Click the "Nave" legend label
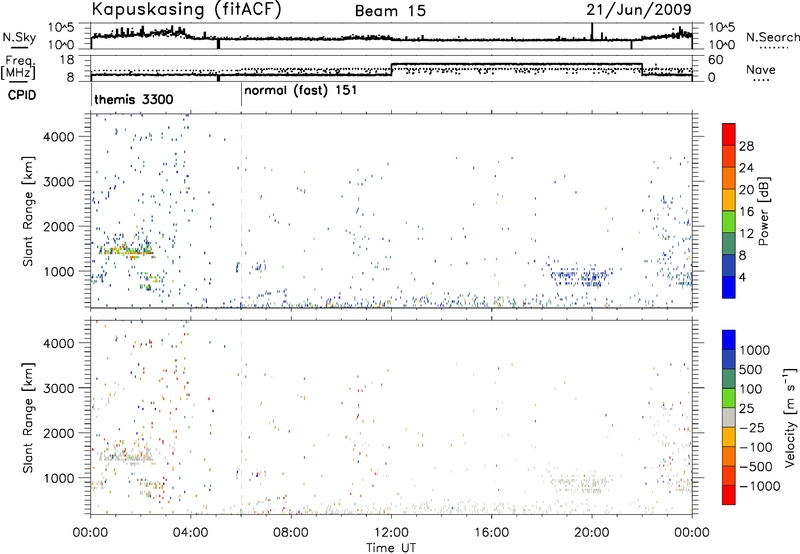Screen dimensions: 800x554 (x=761, y=69)
